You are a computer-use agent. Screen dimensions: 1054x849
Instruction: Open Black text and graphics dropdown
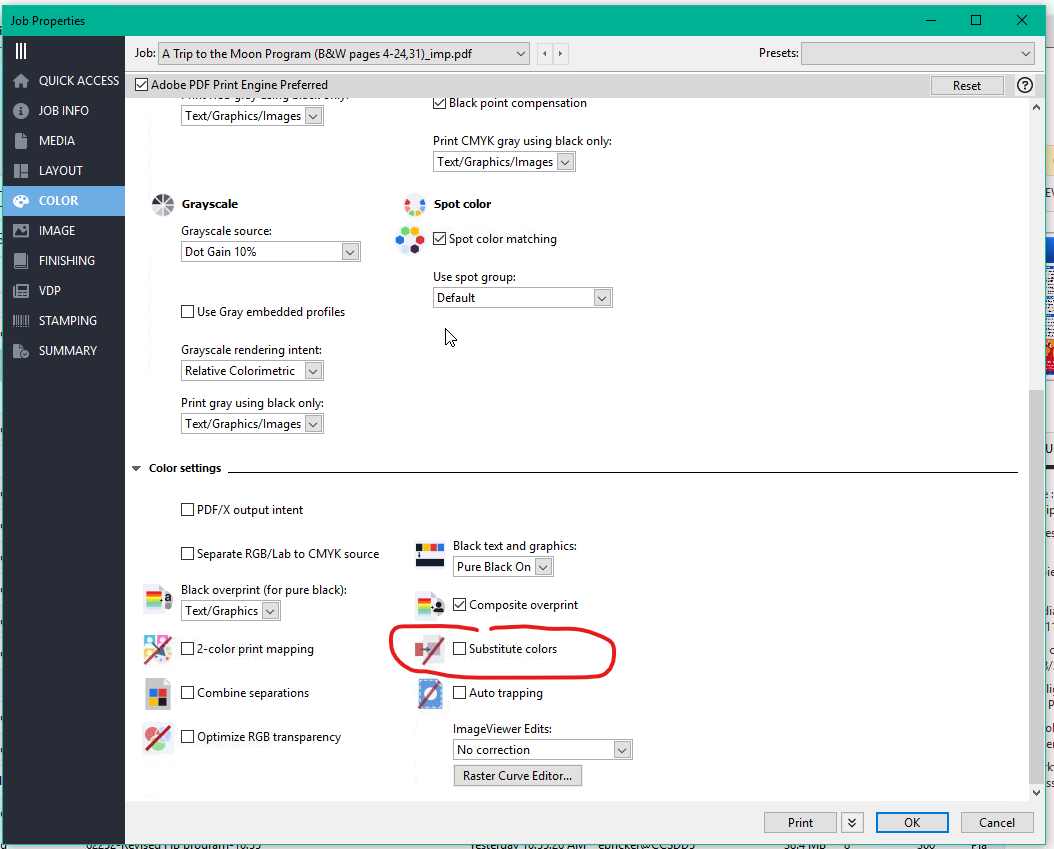(503, 567)
